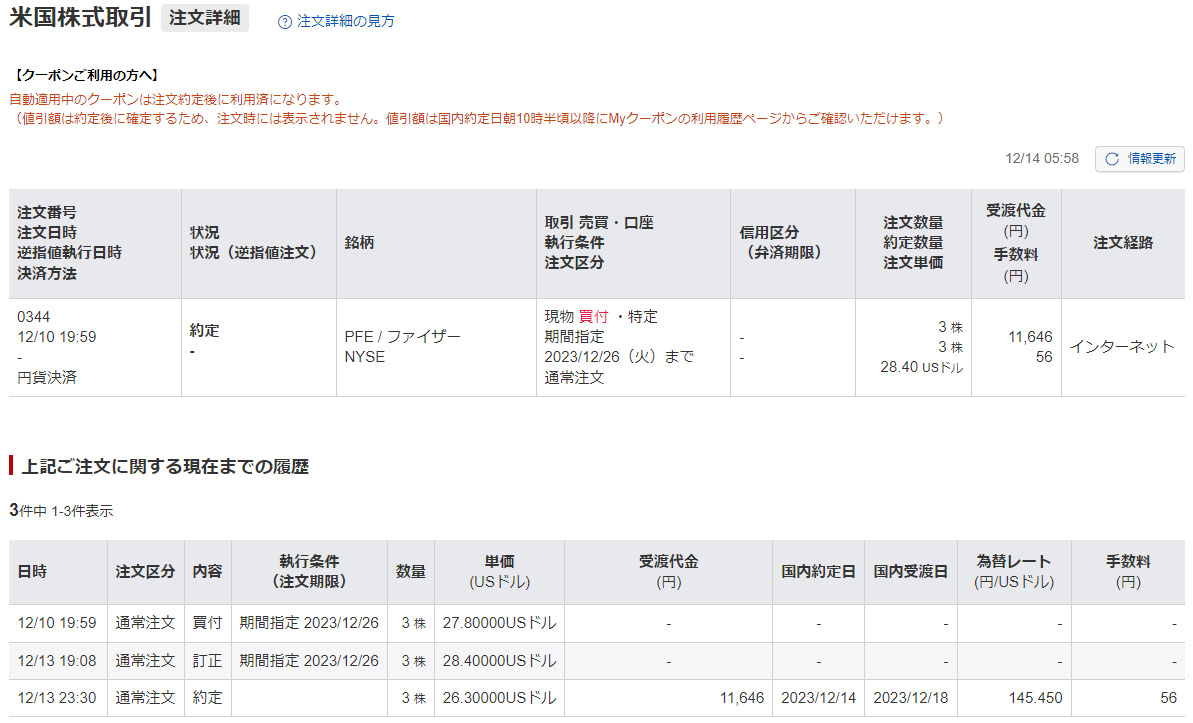1193x723 pixels.
Task: Click the 12/14 05:58 update timestamp
Action: pyautogui.click(x=1042, y=159)
